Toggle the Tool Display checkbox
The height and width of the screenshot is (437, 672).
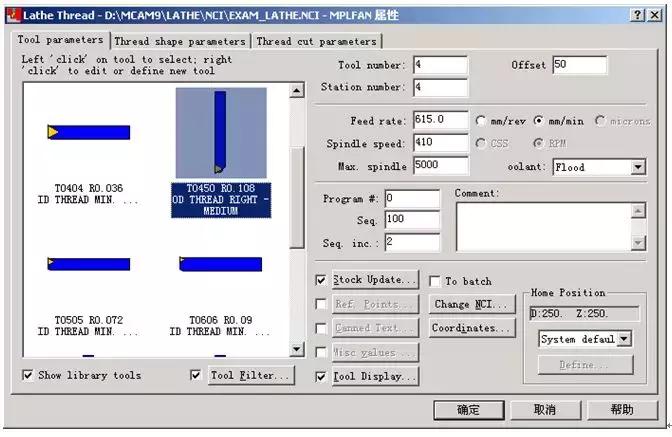coord(321,377)
